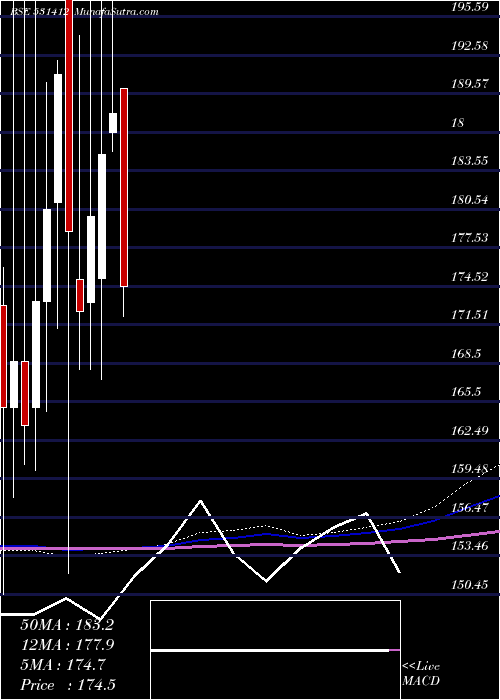Image resolution: width=500 pixels, height=700 pixels.
Task: Select the 159.48 axis label
Action: tap(469, 469)
